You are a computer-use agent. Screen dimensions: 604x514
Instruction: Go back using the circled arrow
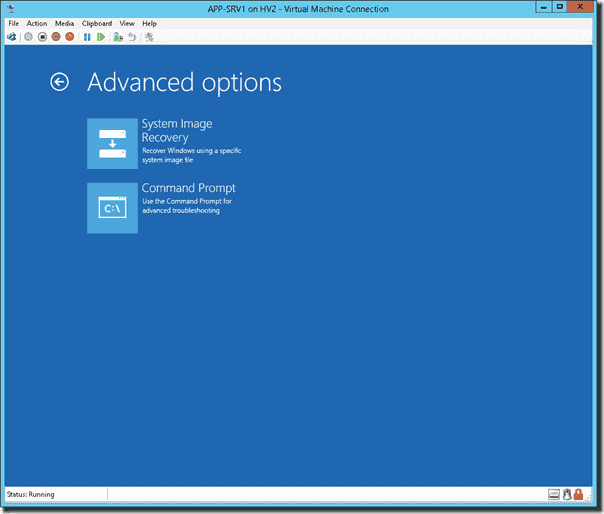(59, 82)
